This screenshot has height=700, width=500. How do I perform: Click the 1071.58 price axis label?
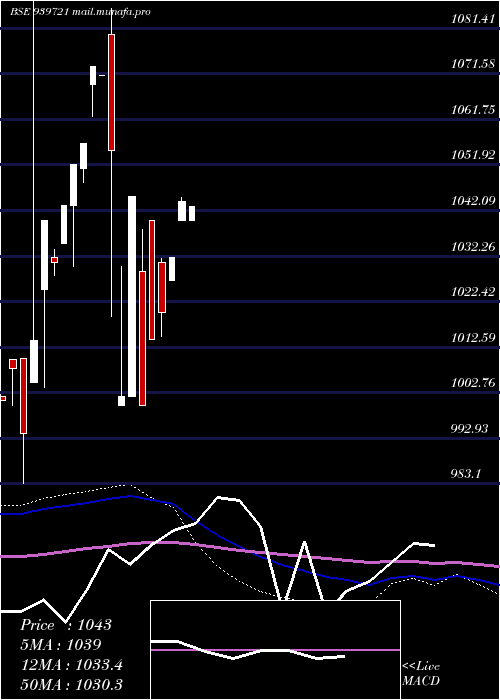coord(473,64)
